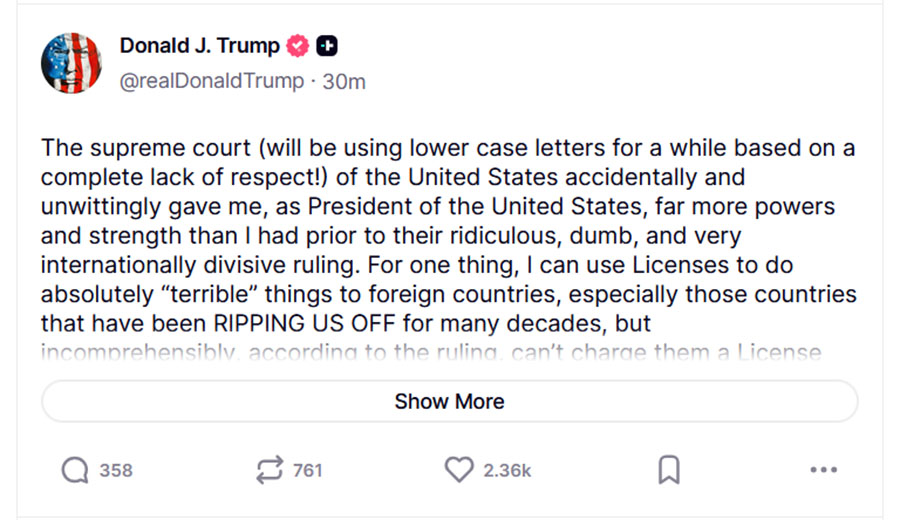Screen dimensions: 900x520
Task: Expand the post with Show More
Action: coord(449,401)
